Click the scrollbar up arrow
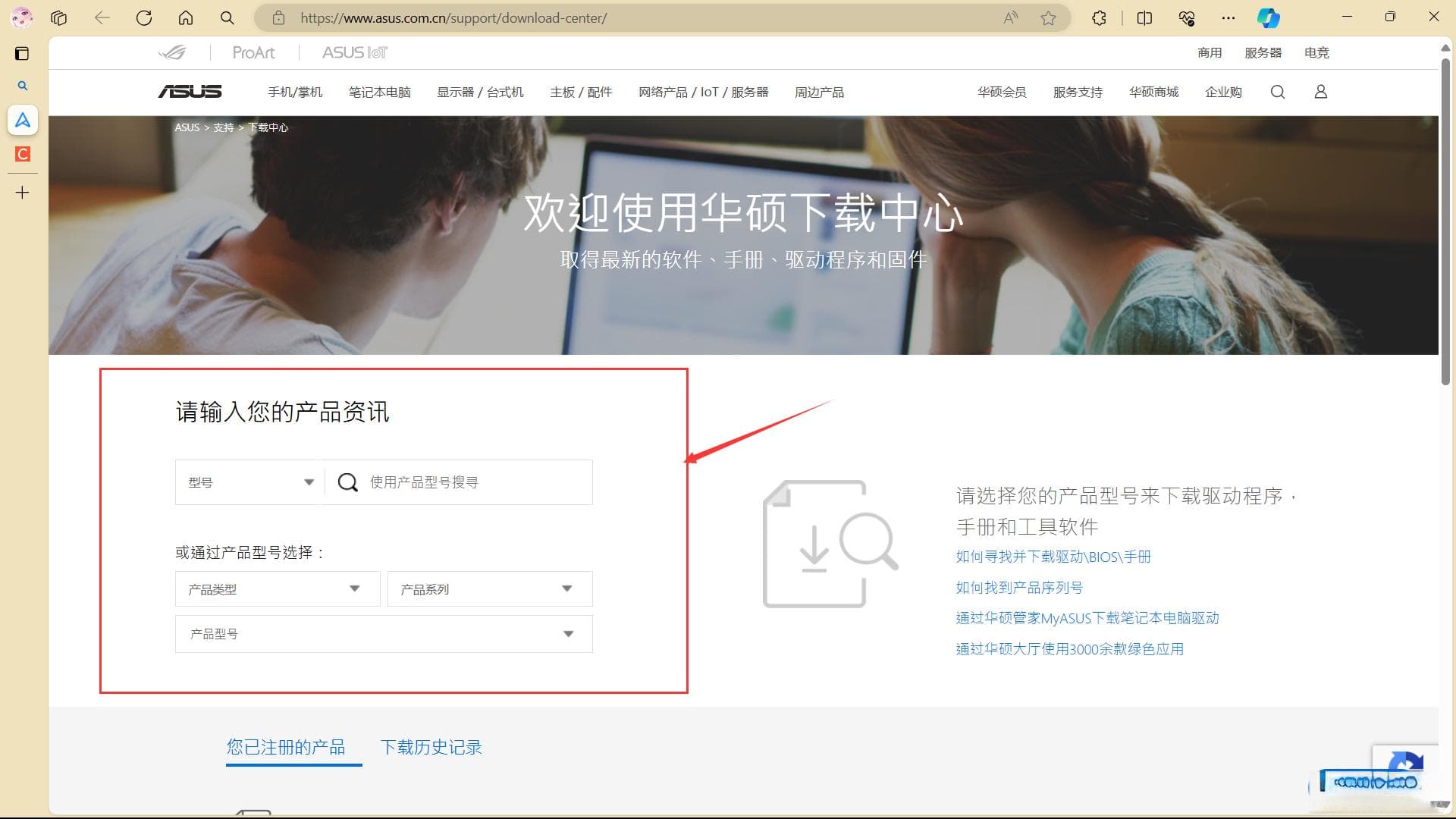The height and width of the screenshot is (819, 1456). pos(1445,48)
